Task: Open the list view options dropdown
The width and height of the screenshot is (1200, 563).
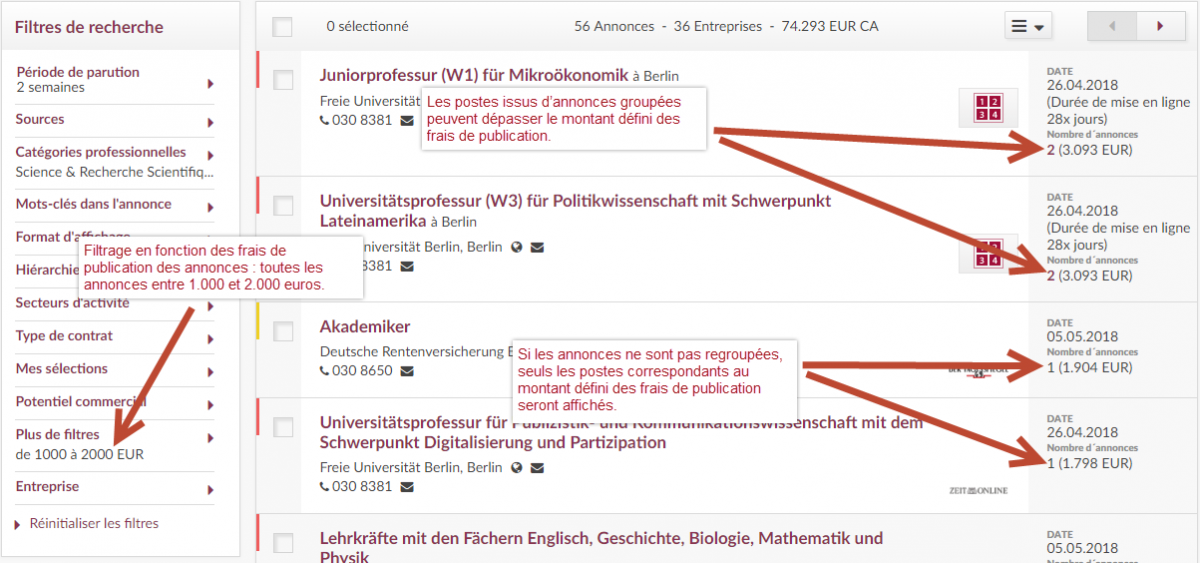Action: 1028,26
